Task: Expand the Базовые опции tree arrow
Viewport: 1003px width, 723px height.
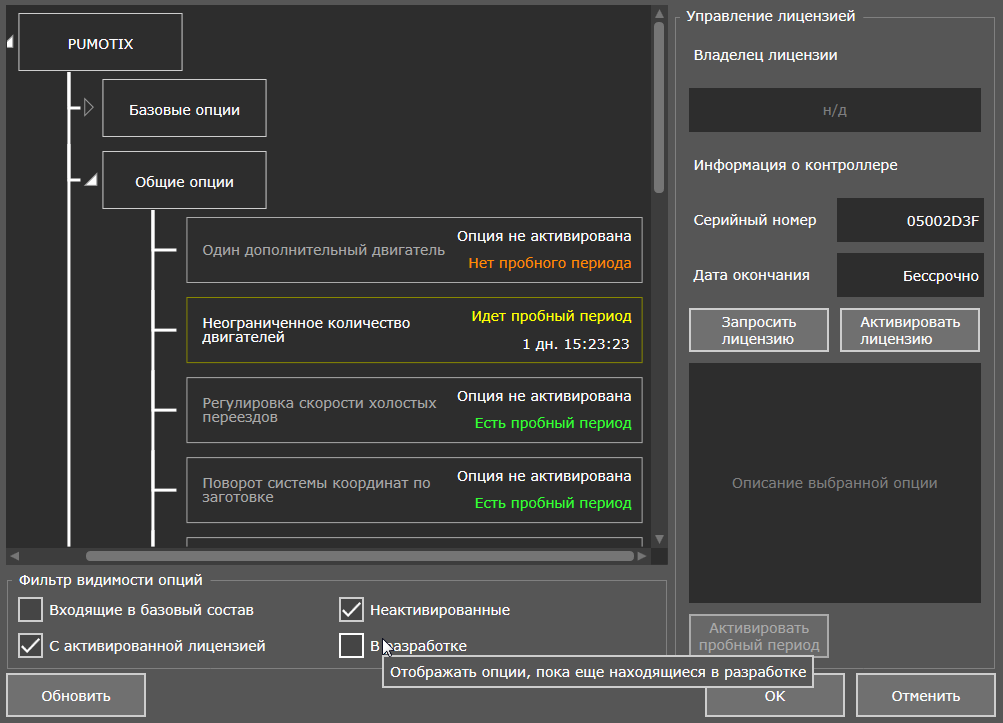Action: pos(89,107)
